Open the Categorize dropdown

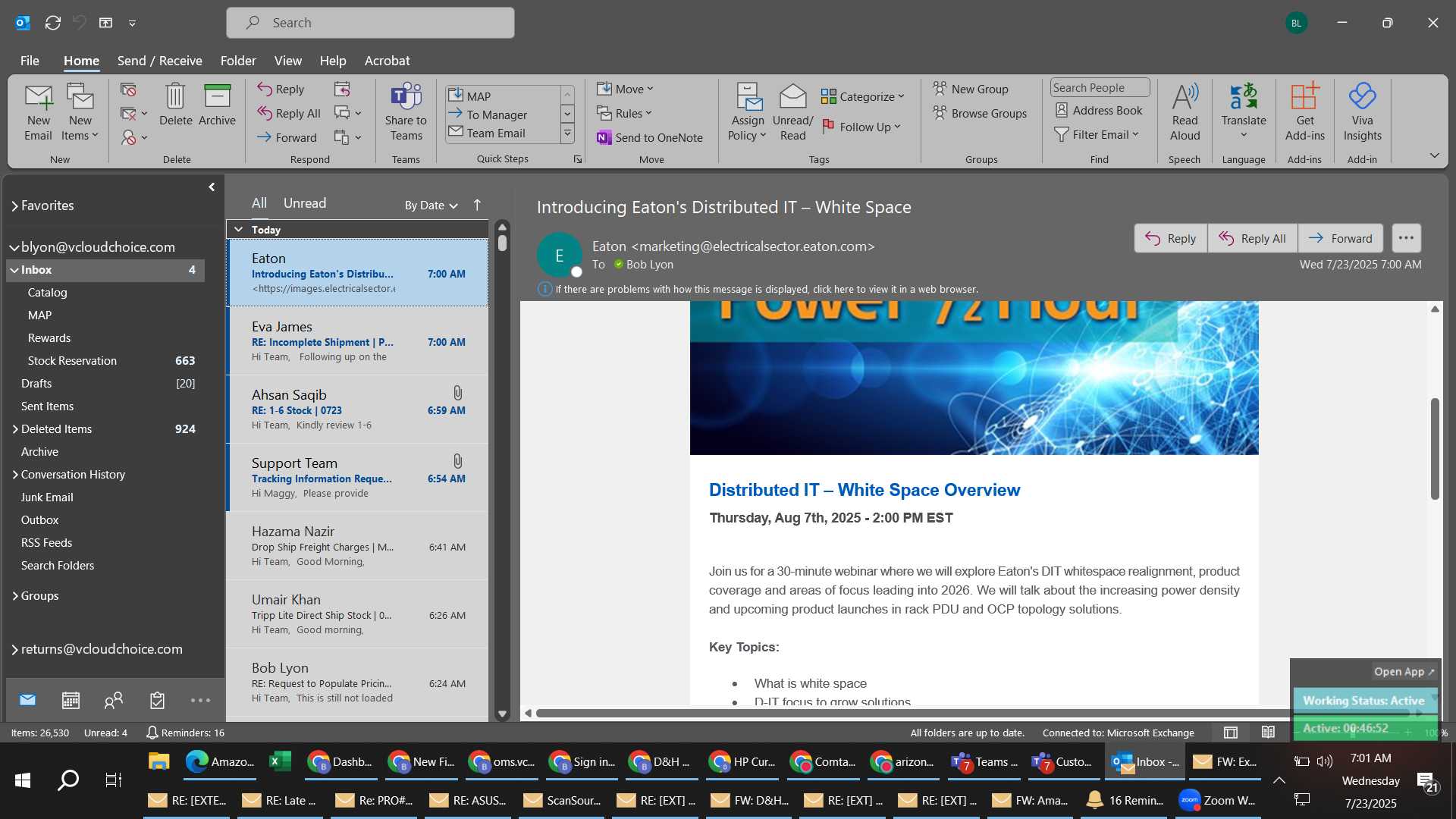pyautogui.click(x=863, y=96)
